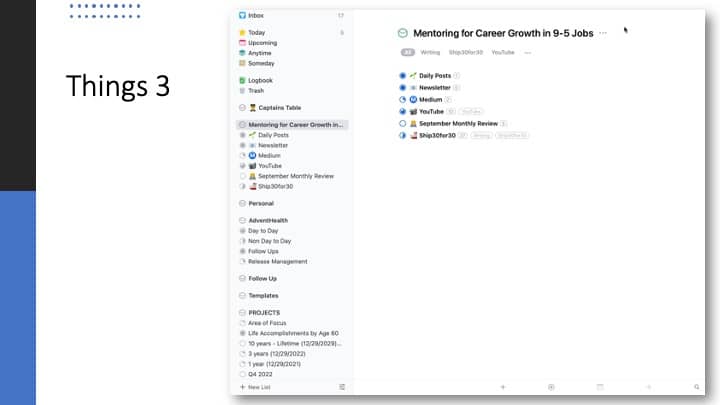720x405 pixels.
Task: Click New List at sidebar bottom
Action: 255,387
